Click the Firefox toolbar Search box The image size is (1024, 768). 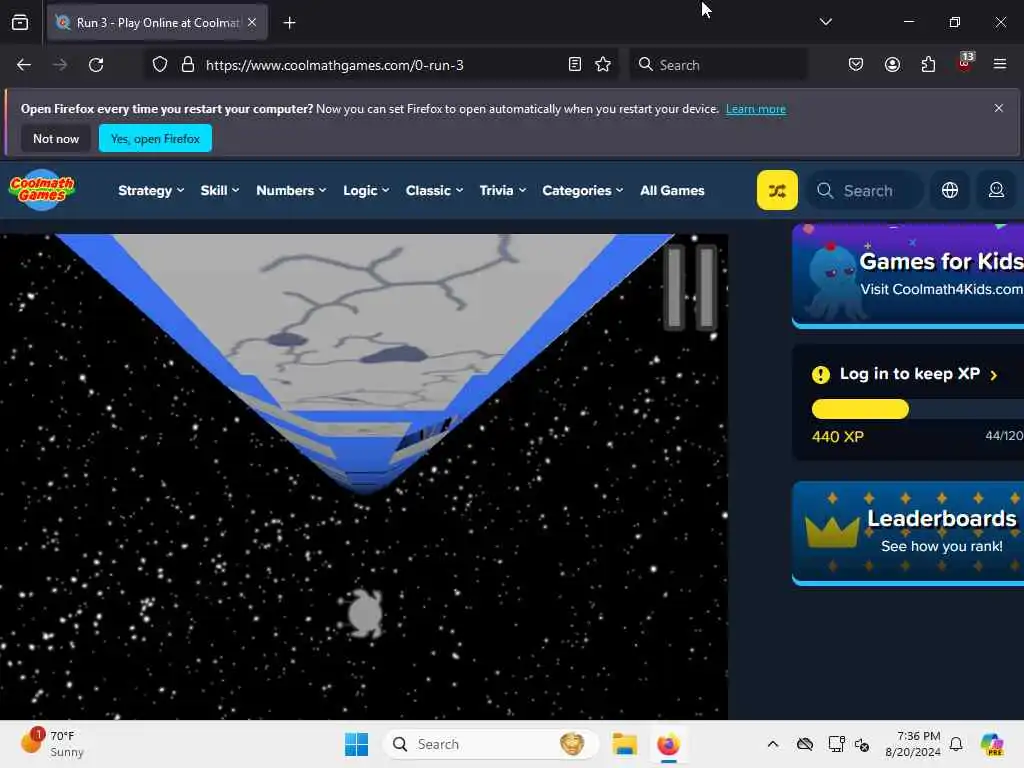pyautogui.click(x=718, y=65)
